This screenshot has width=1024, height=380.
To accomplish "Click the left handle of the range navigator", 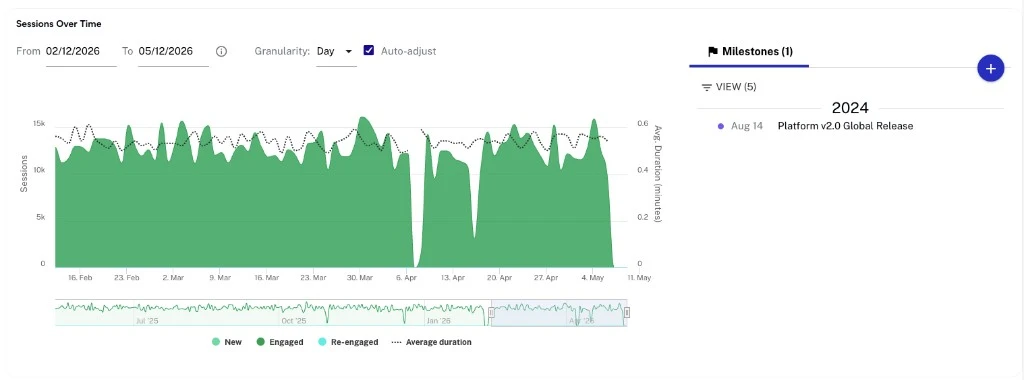I will [x=492, y=313].
